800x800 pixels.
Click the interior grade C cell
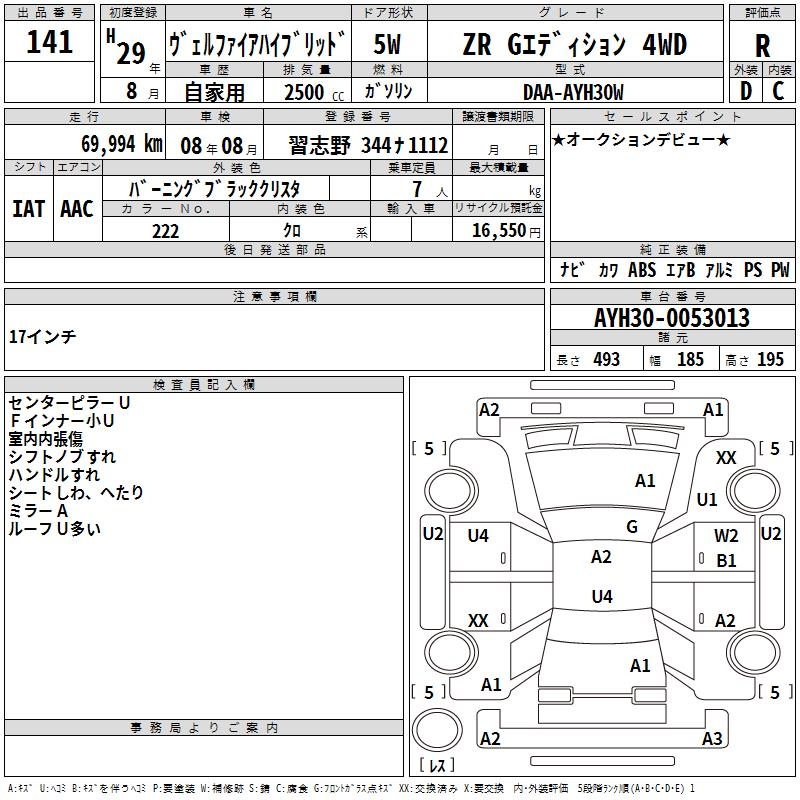pos(778,91)
